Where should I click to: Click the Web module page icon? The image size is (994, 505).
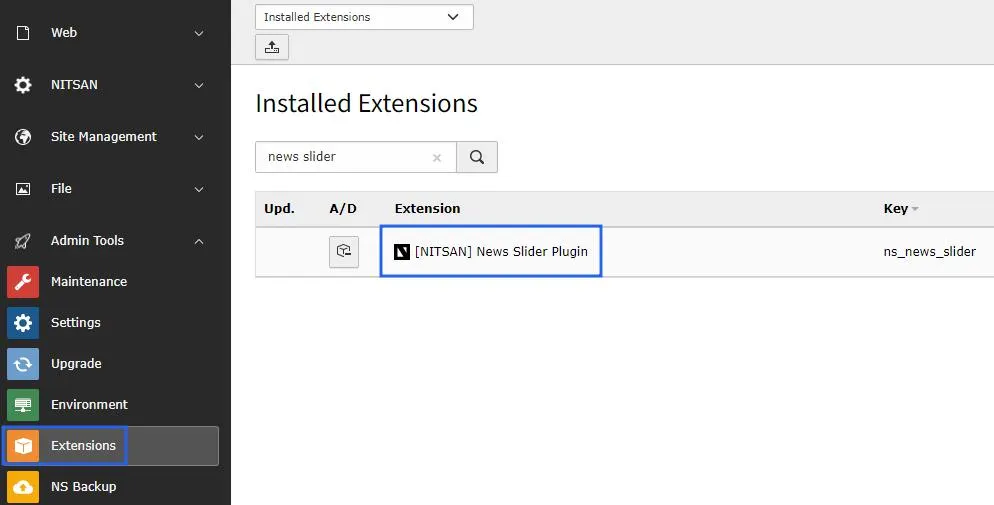[x=23, y=33]
